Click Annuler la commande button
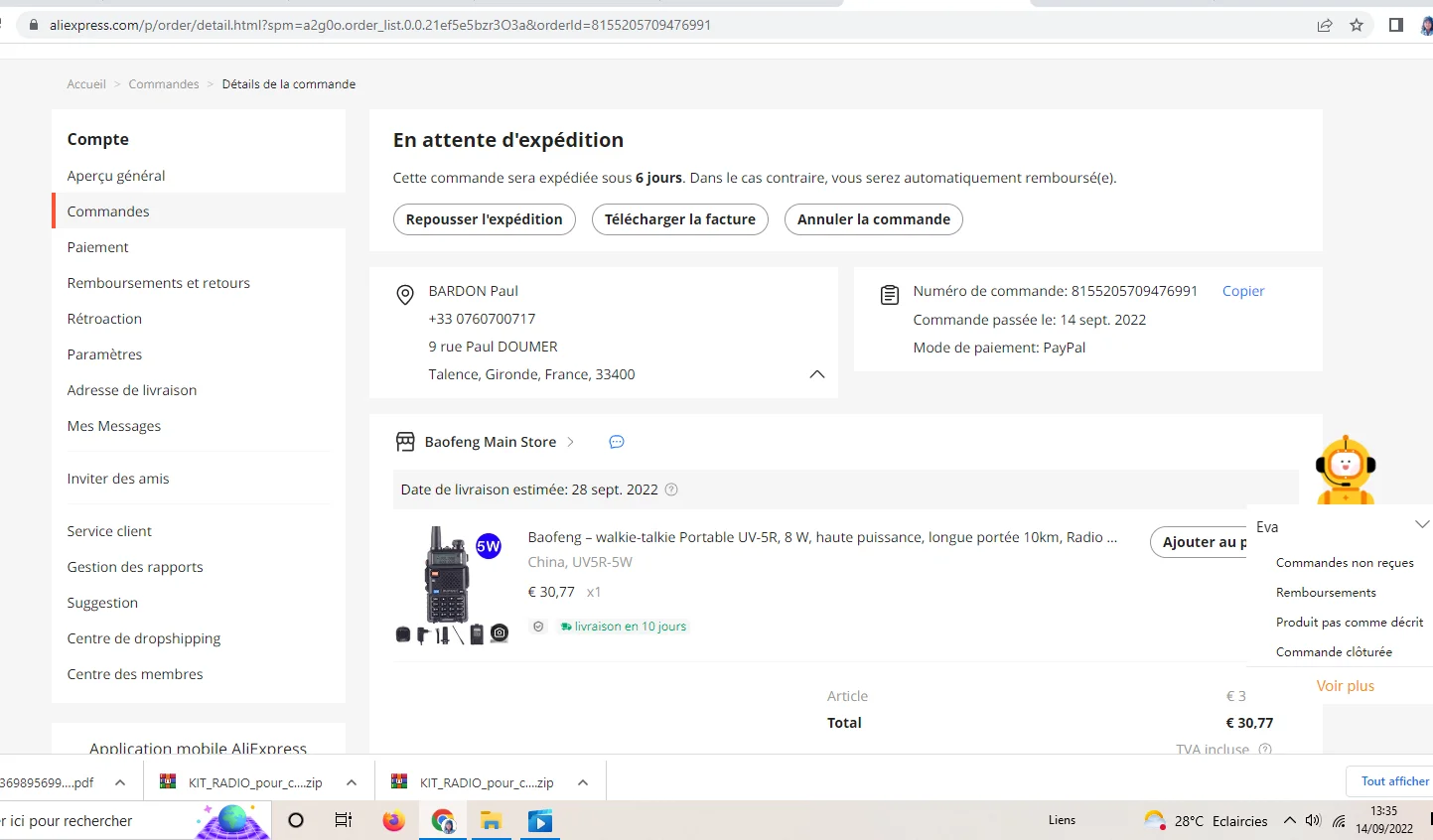 pos(874,219)
